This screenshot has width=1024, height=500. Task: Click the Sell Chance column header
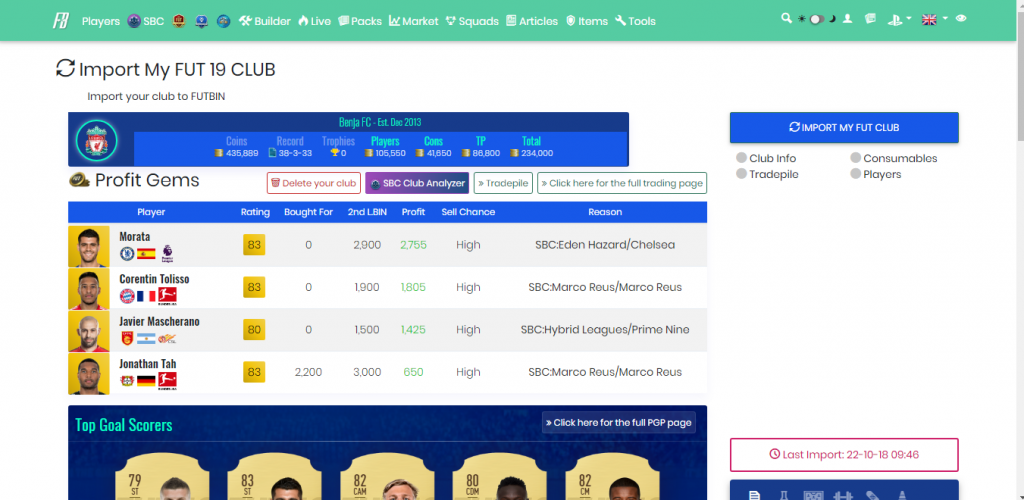coord(468,212)
